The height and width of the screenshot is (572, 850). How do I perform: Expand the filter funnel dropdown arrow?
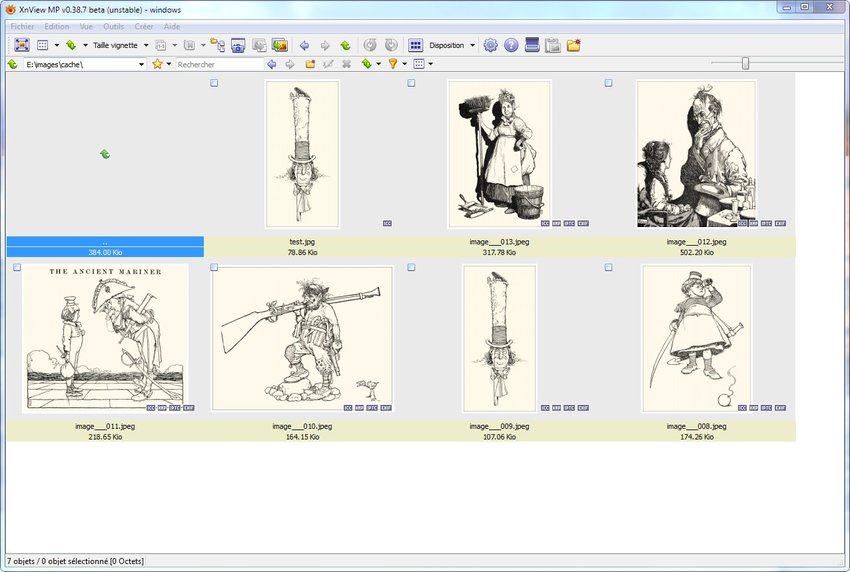click(x=404, y=64)
